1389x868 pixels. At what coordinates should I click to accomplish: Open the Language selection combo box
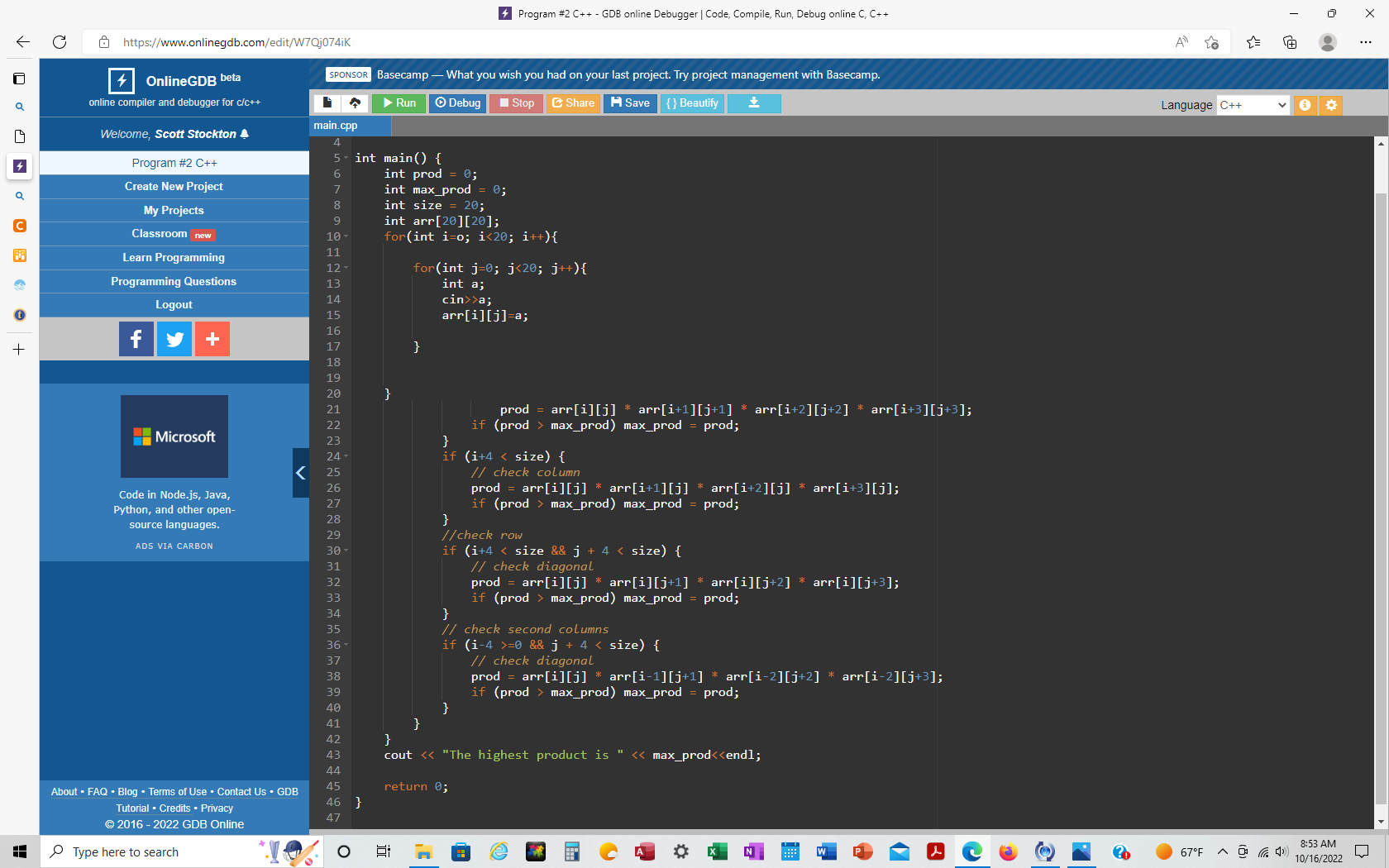point(1253,105)
